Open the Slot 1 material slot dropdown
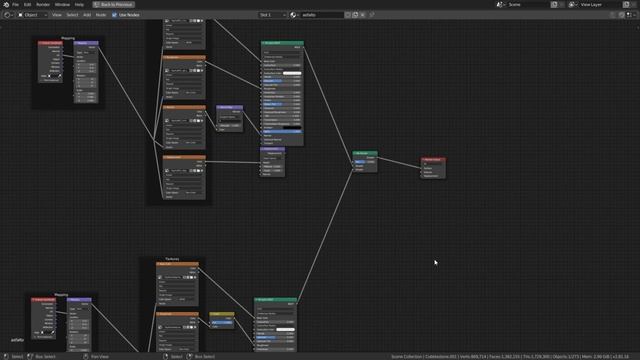 [272, 15]
